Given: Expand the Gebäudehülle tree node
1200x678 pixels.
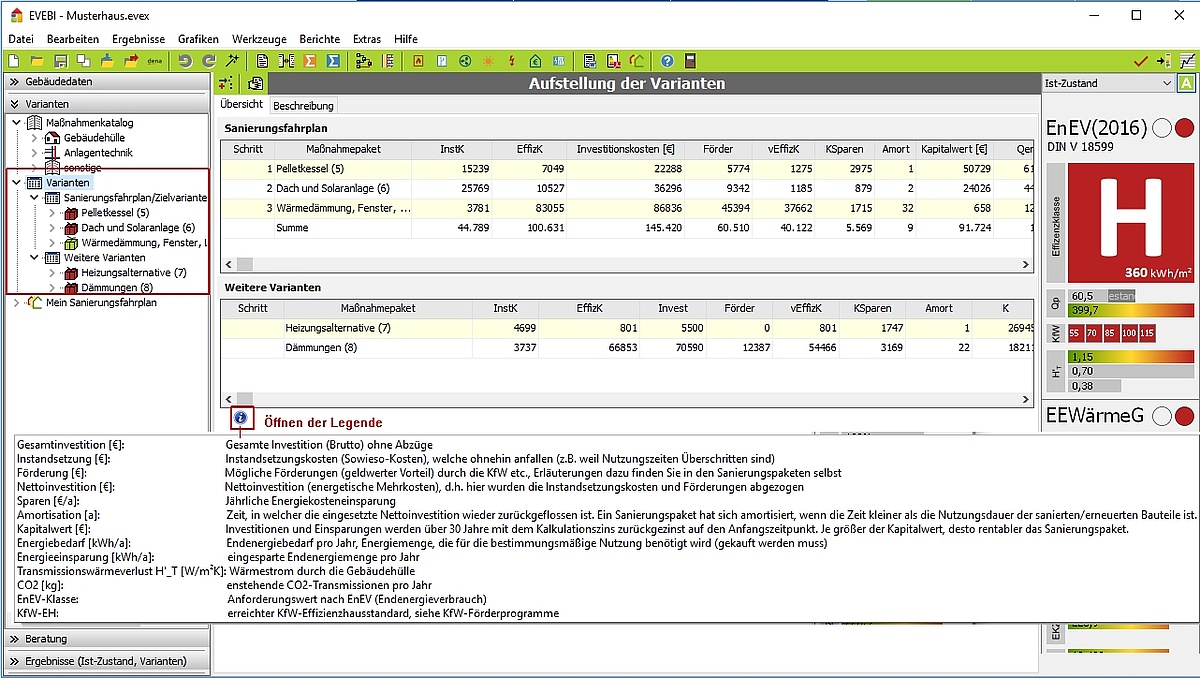Looking at the screenshot, I should 34,138.
